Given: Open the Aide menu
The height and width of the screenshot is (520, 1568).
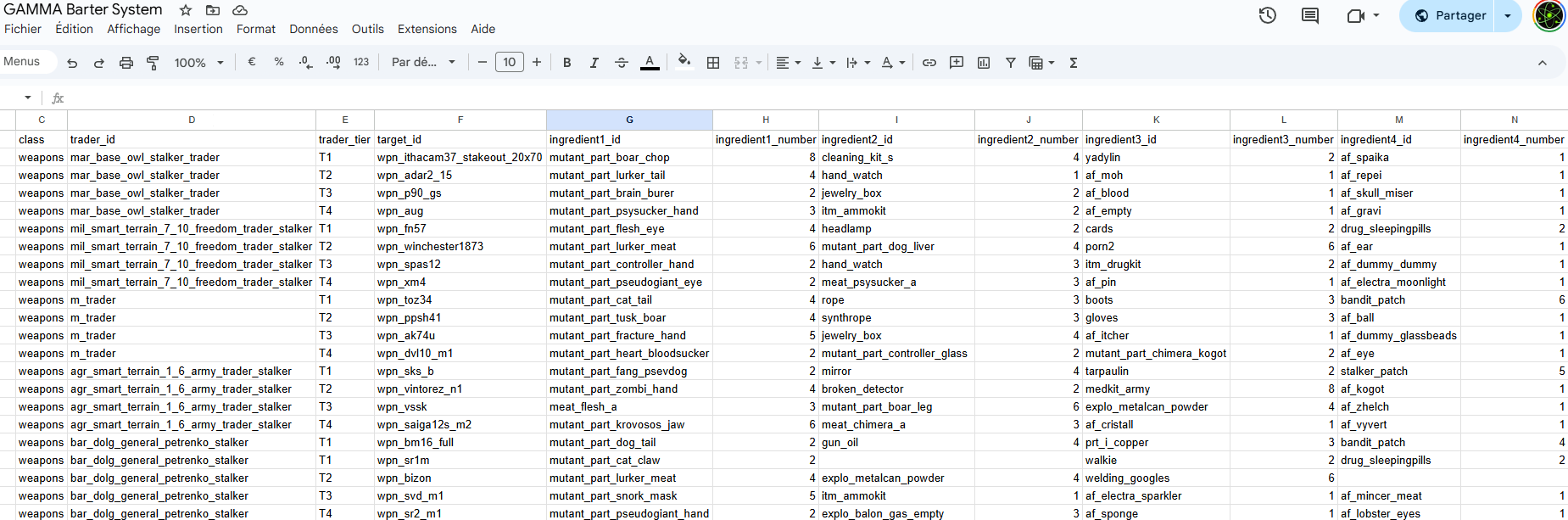Looking at the screenshot, I should point(483,29).
